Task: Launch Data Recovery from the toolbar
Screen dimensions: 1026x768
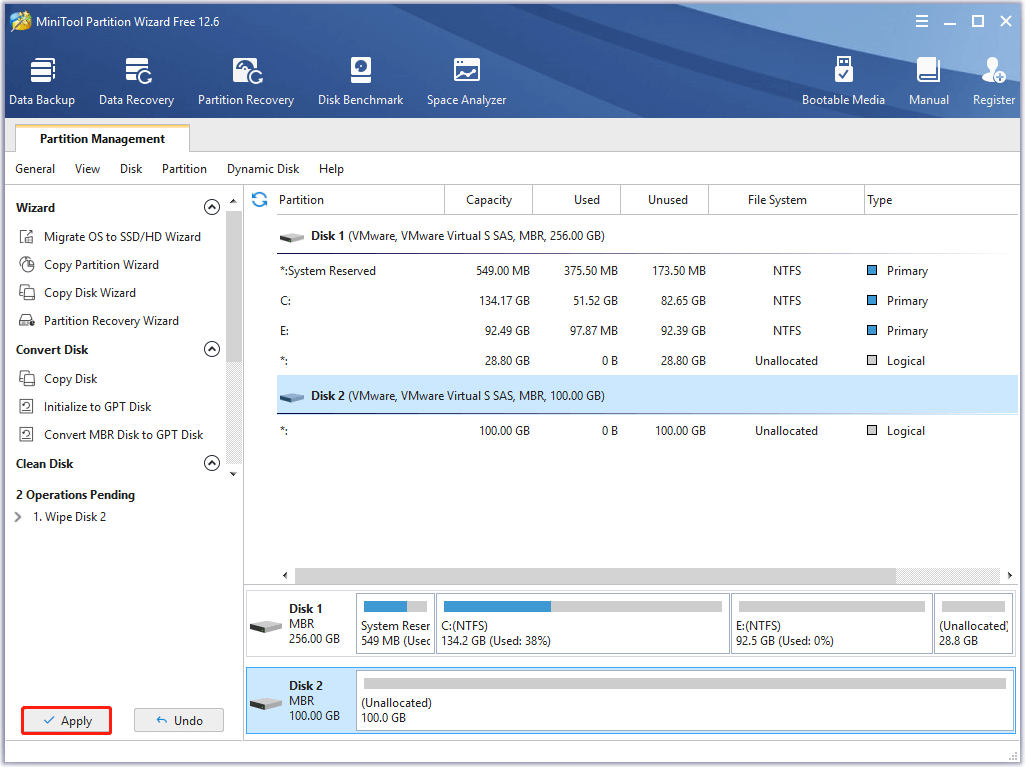Action: pyautogui.click(x=136, y=82)
